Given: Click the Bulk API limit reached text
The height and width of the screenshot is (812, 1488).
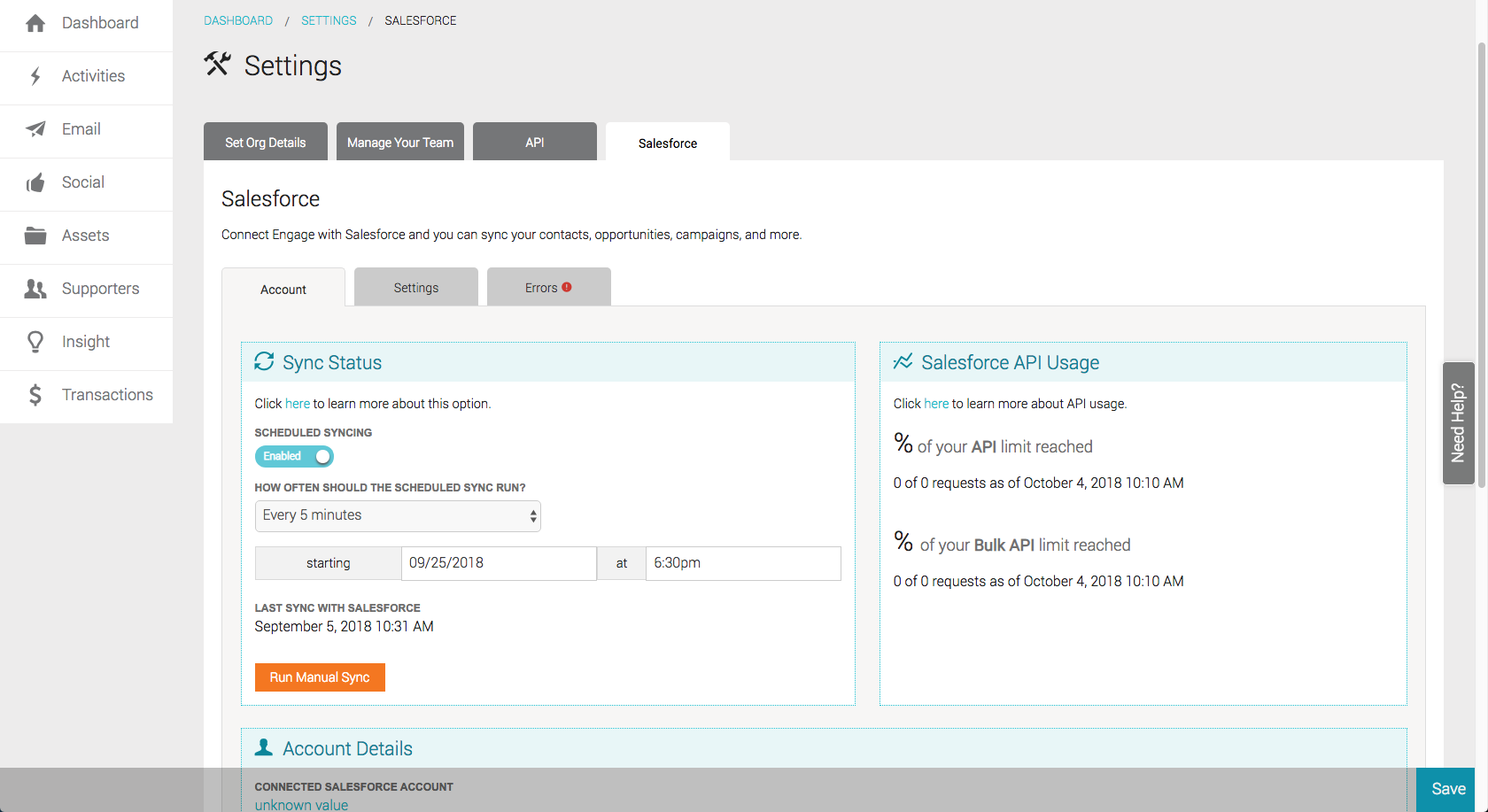Looking at the screenshot, I should pyautogui.click(x=1011, y=543).
